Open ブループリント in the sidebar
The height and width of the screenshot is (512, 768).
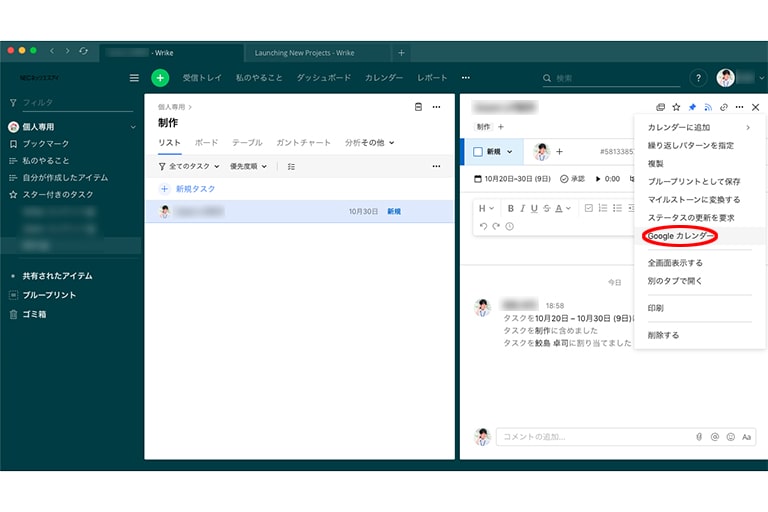(49, 295)
